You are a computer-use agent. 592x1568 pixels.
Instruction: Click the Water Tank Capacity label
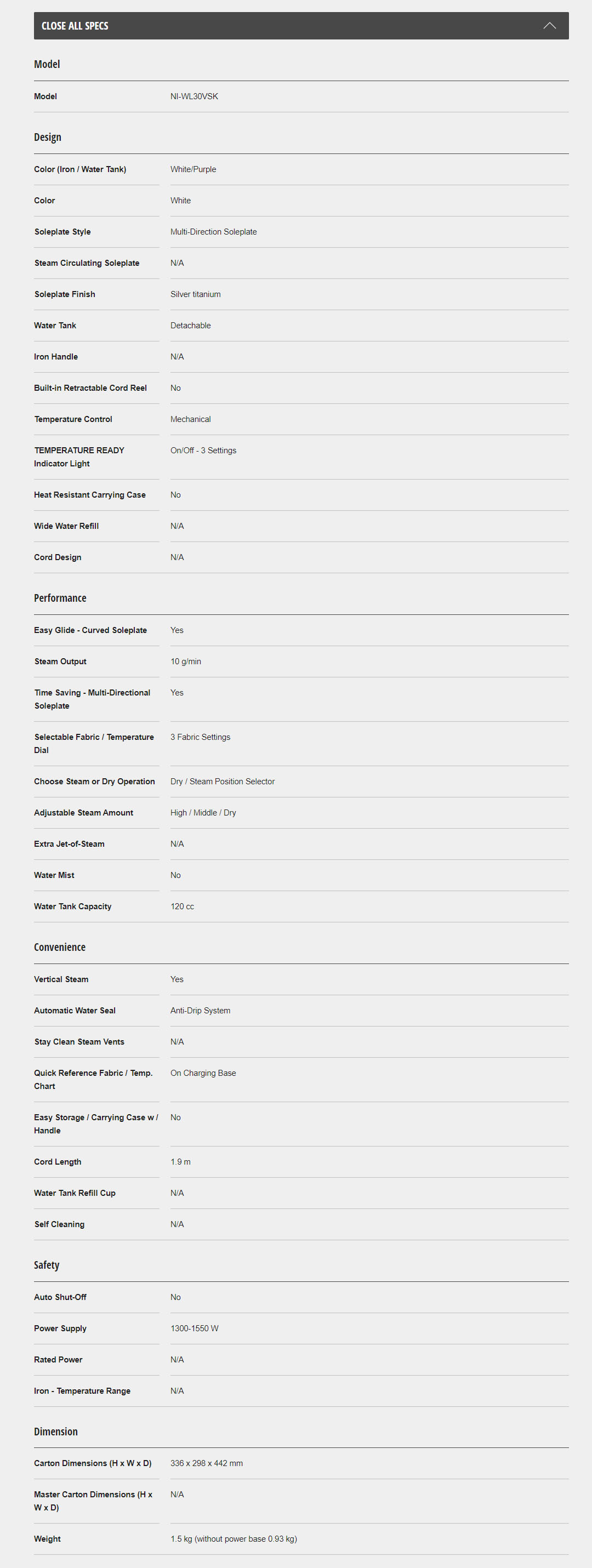click(x=73, y=906)
